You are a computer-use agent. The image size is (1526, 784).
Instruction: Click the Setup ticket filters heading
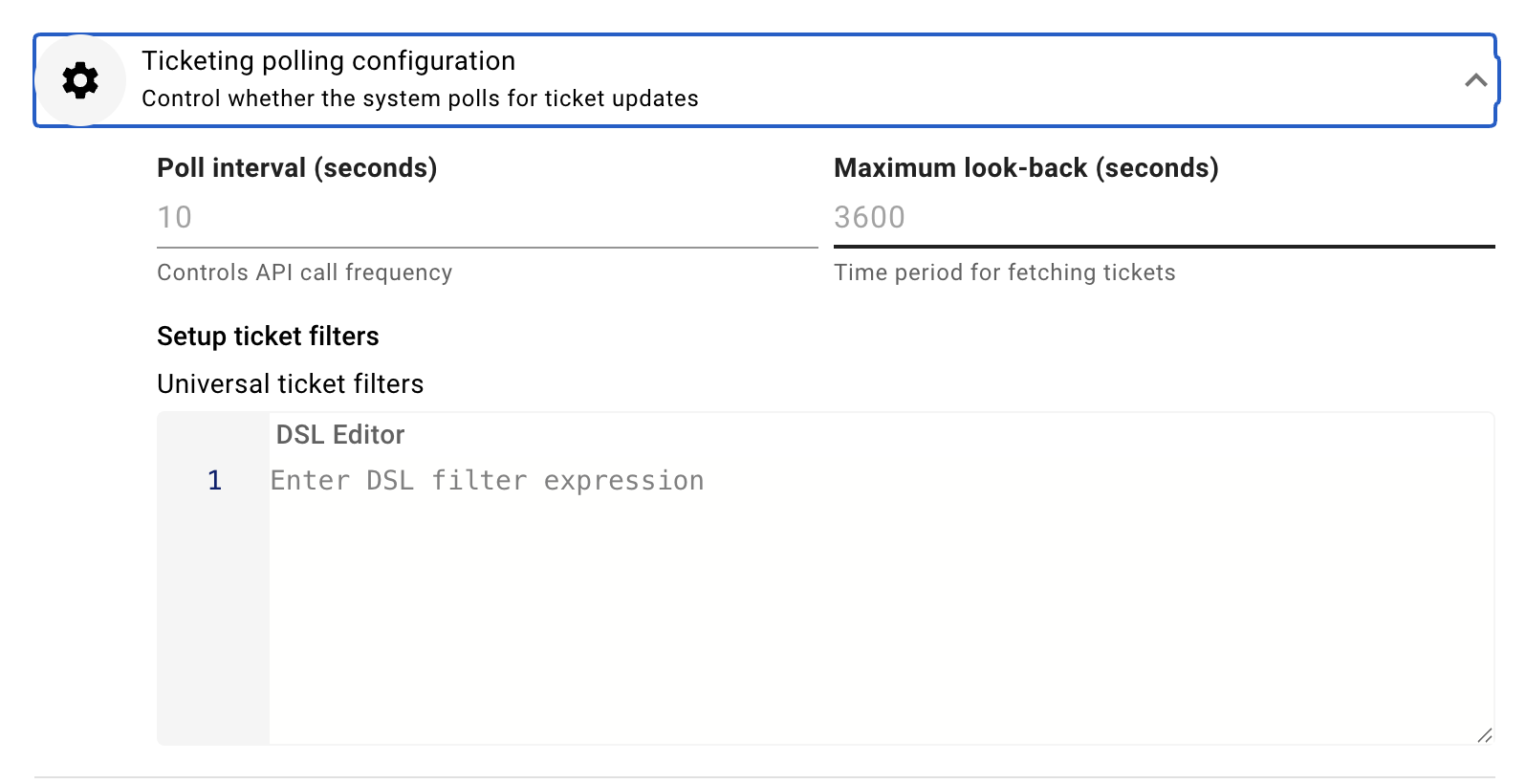pos(268,336)
